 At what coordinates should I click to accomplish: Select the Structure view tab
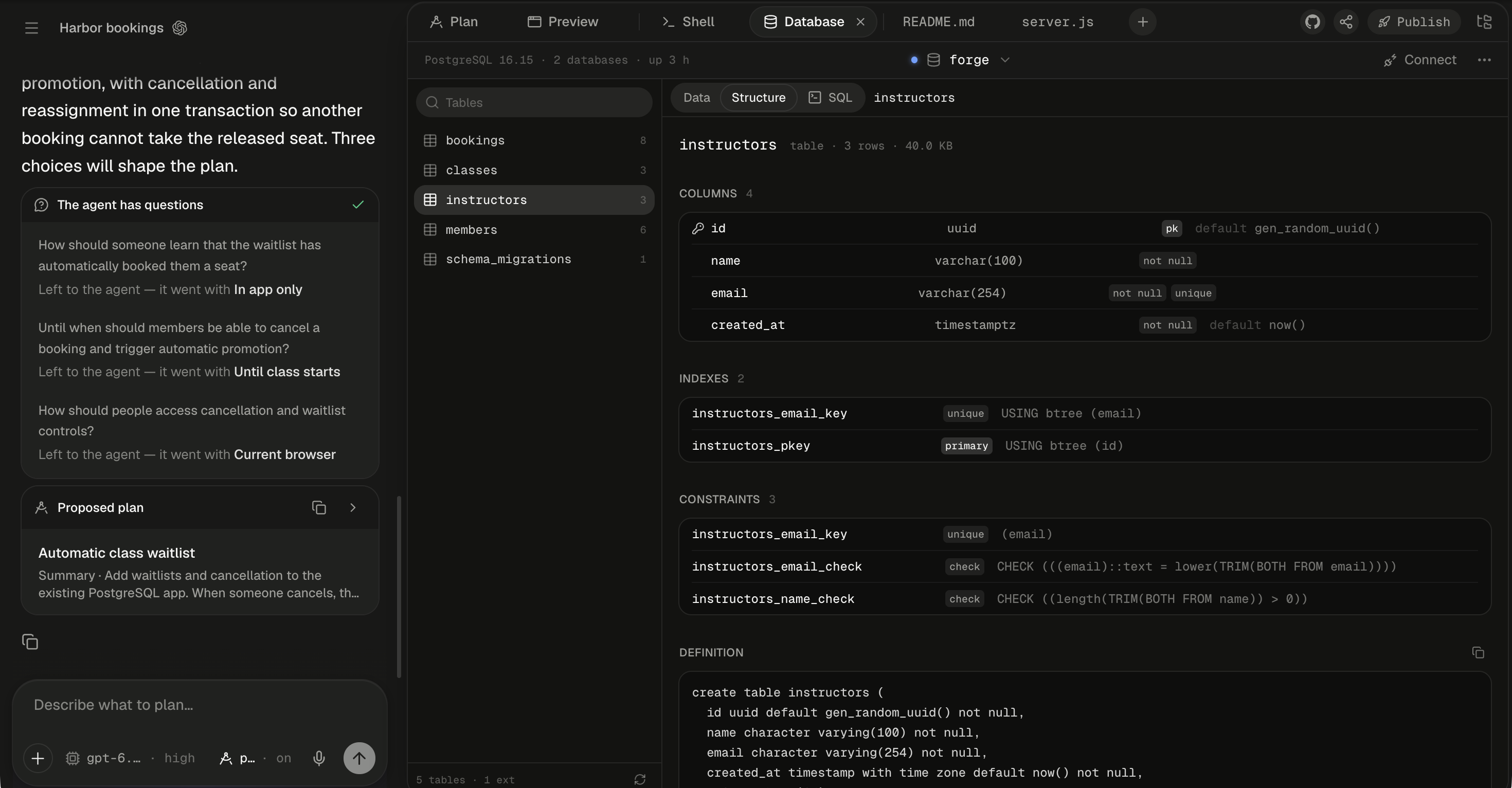[x=759, y=97]
